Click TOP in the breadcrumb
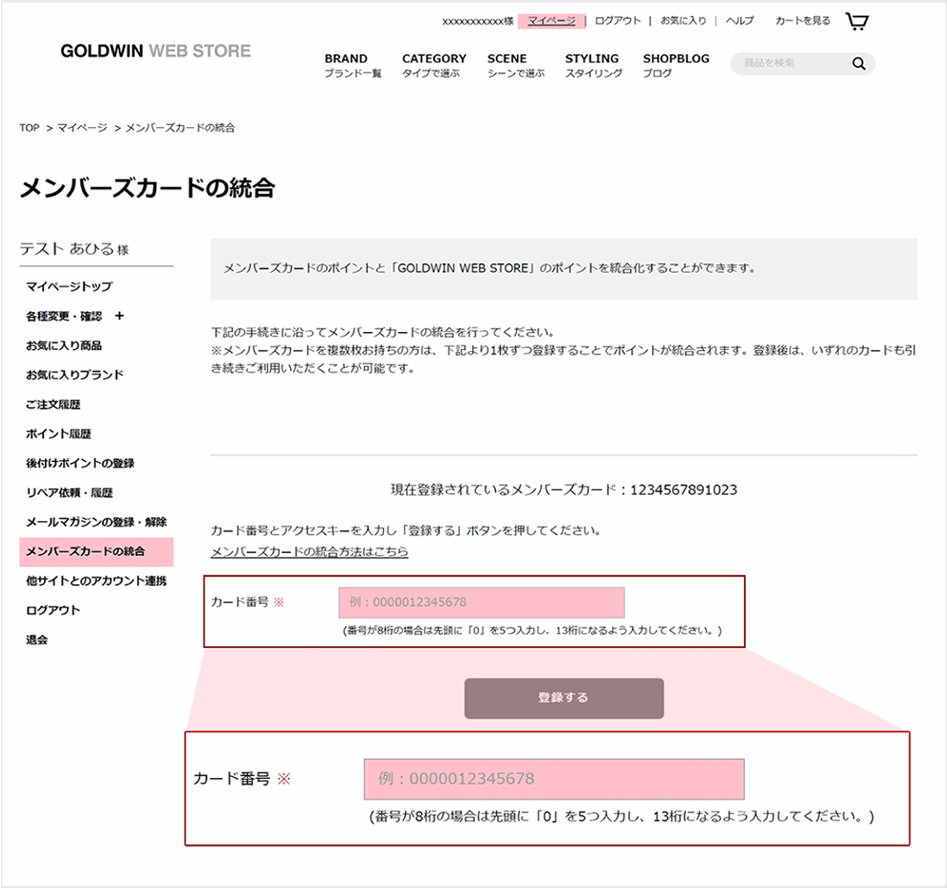This screenshot has width=947, height=888. (29, 128)
